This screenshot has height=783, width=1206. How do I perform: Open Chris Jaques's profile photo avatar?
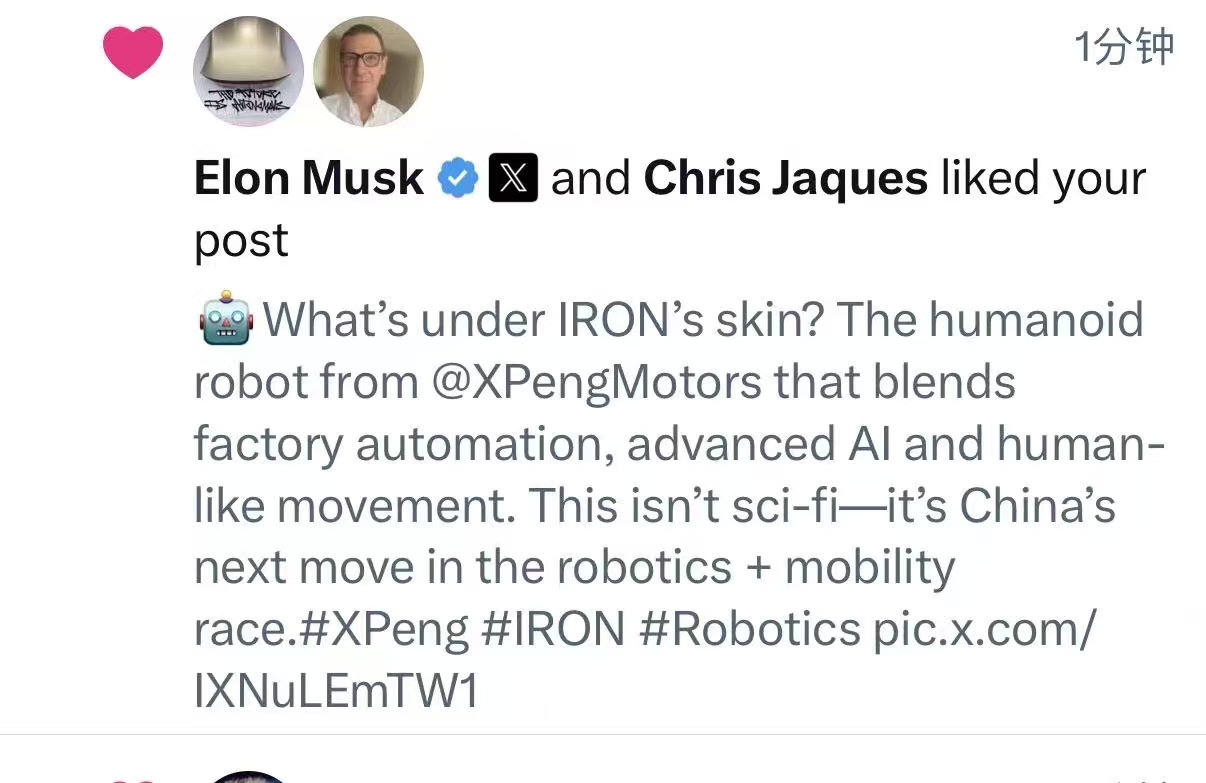pos(368,72)
